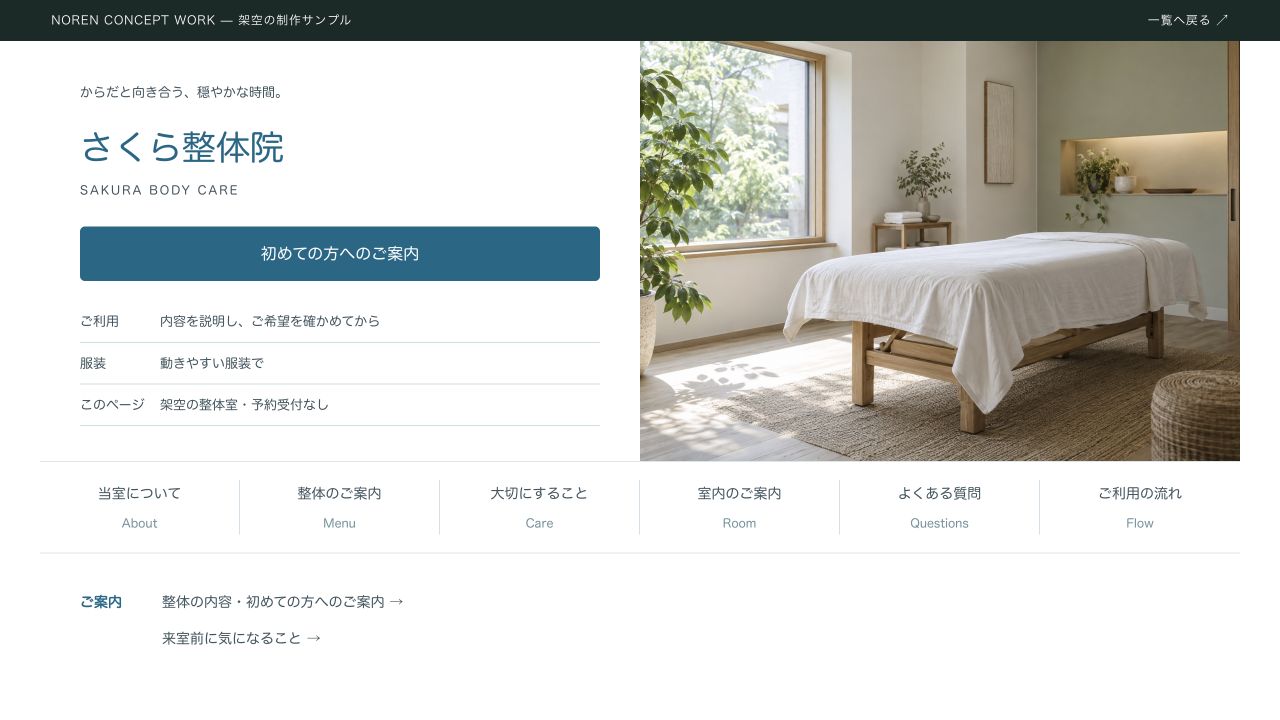
Task: Open ご利用の流れ Flow menu item
Action: click(1140, 507)
